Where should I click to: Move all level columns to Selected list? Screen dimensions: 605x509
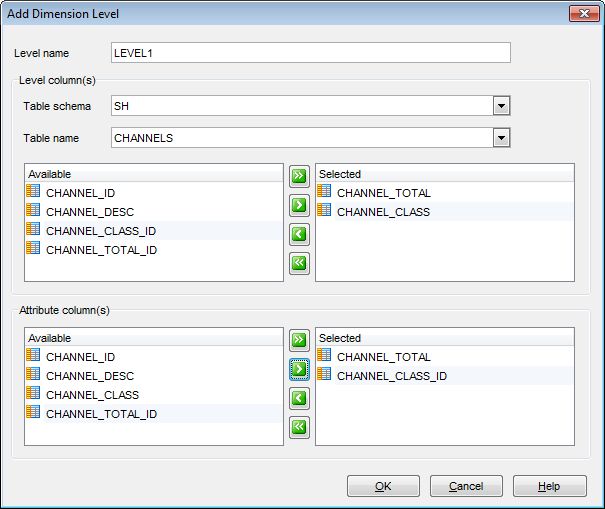(299, 177)
